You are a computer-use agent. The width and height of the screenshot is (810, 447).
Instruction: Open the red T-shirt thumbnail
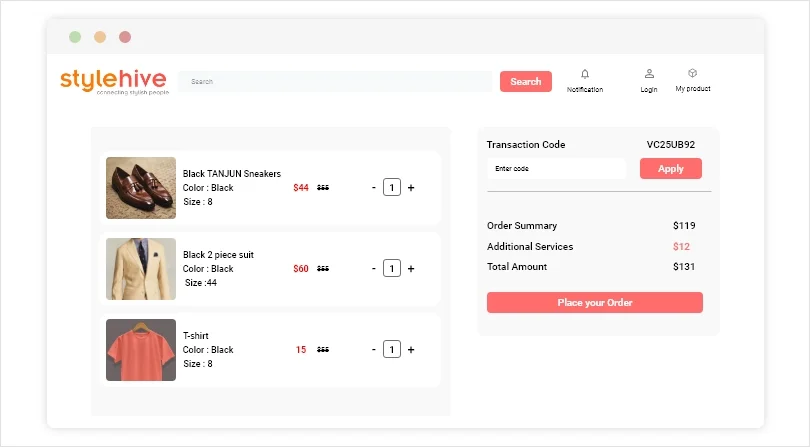click(141, 350)
